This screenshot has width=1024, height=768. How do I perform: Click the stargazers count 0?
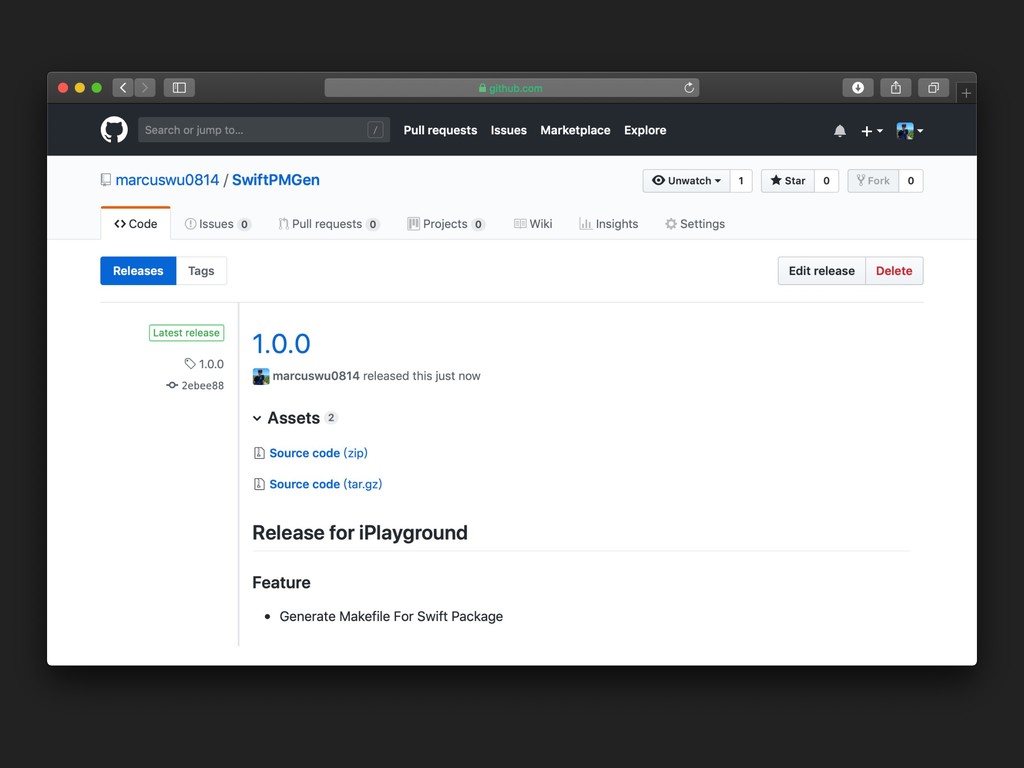pos(826,181)
